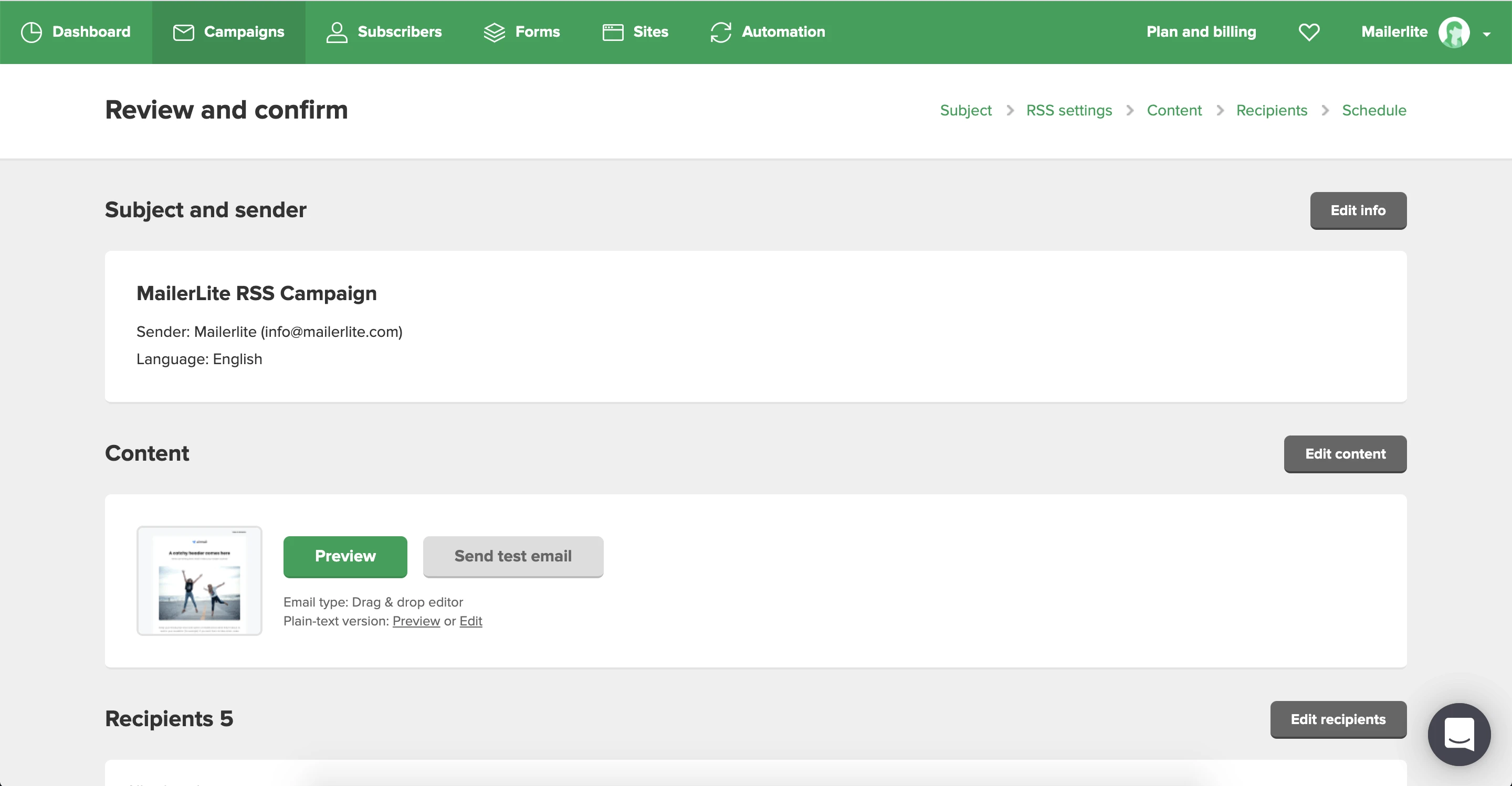Go to the RSS settings step
This screenshot has width=1512, height=786.
pyautogui.click(x=1068, y=110)
